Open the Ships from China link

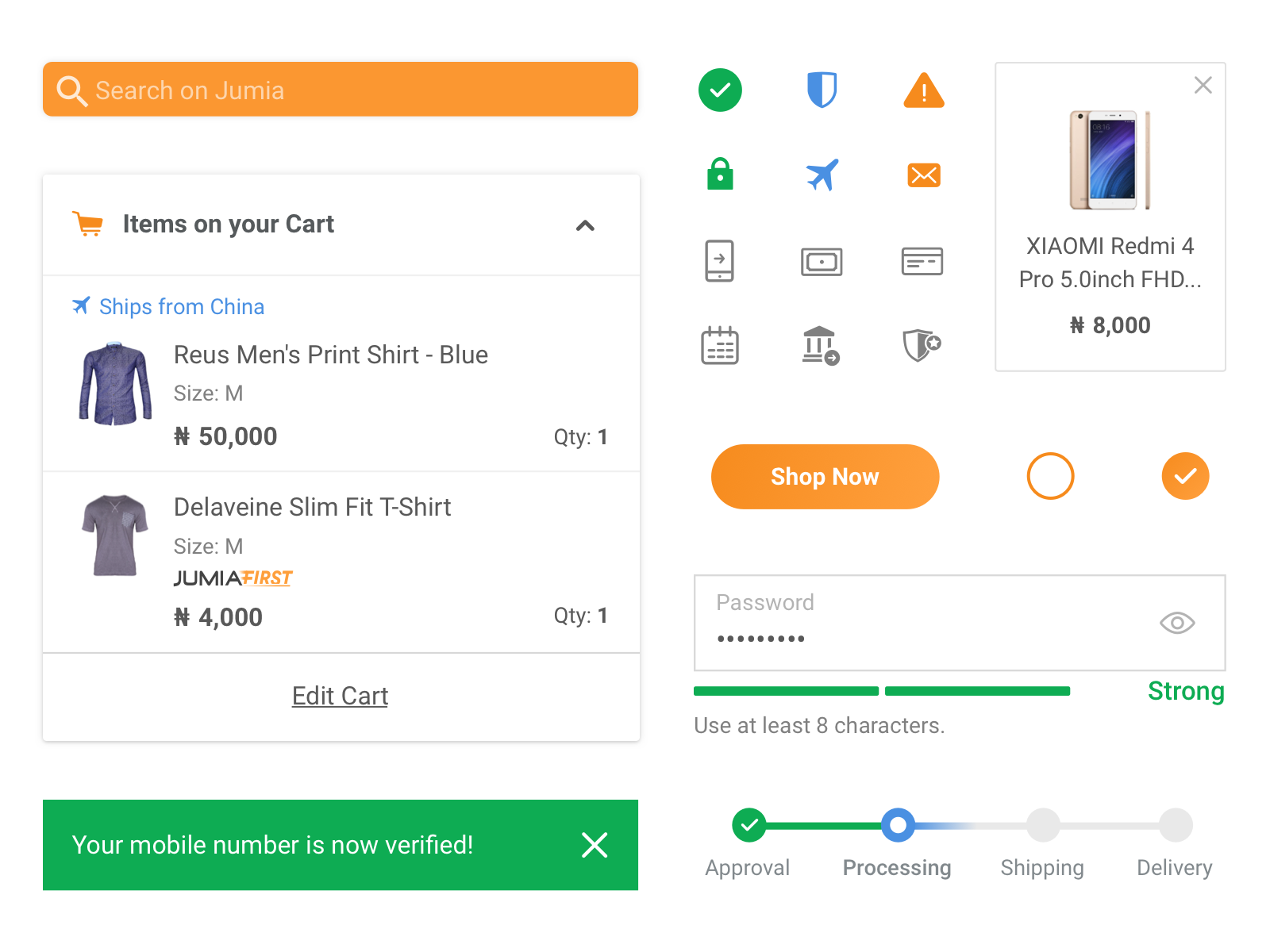click(181, 307)
